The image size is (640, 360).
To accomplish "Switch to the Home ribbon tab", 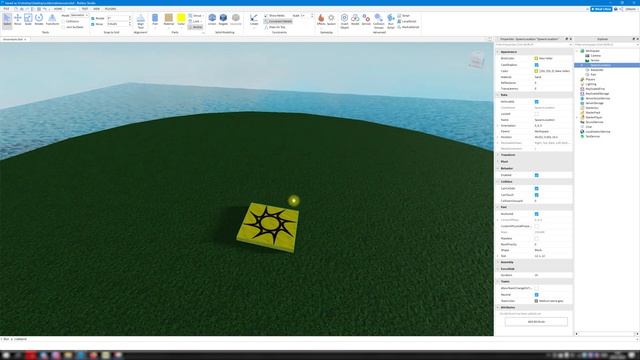I will point(58,9).
